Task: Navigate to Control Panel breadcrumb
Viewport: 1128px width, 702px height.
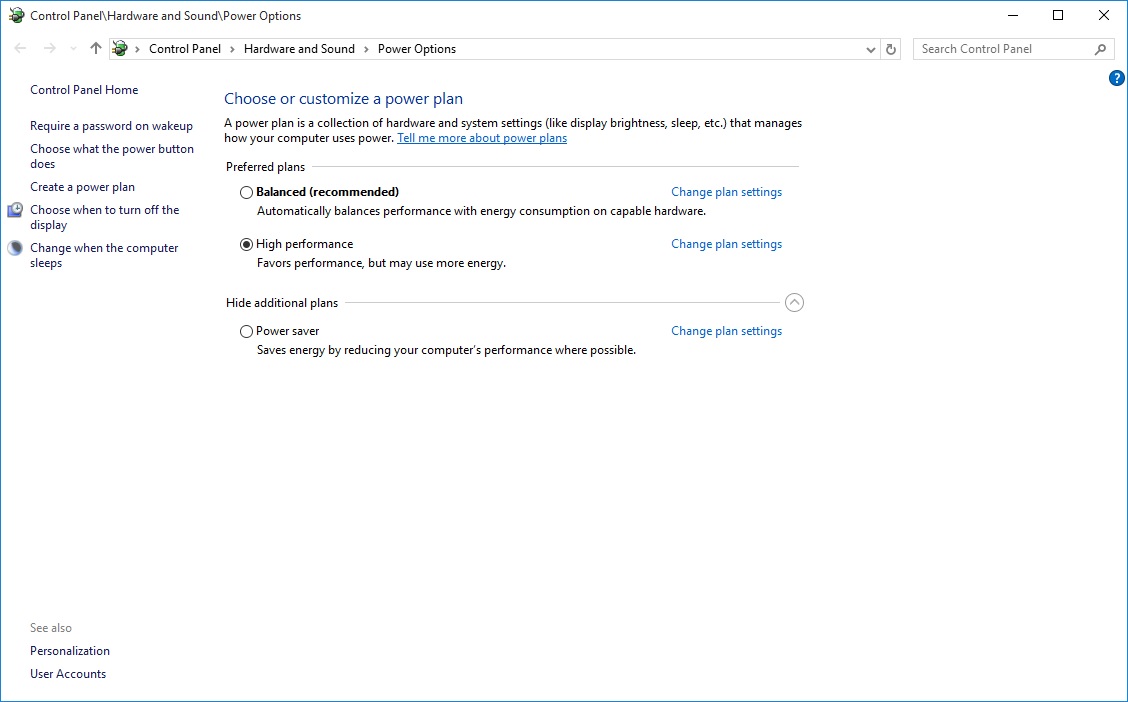Action: pos(185,48)
